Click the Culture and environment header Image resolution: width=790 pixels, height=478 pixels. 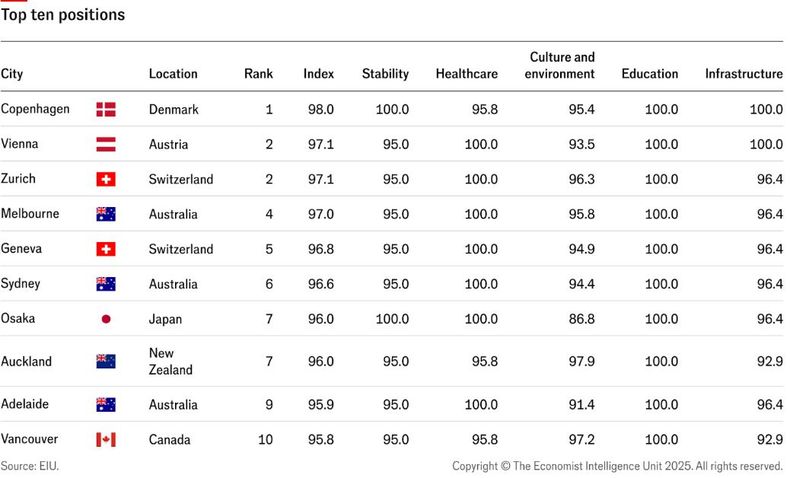[x=560, y=65]
